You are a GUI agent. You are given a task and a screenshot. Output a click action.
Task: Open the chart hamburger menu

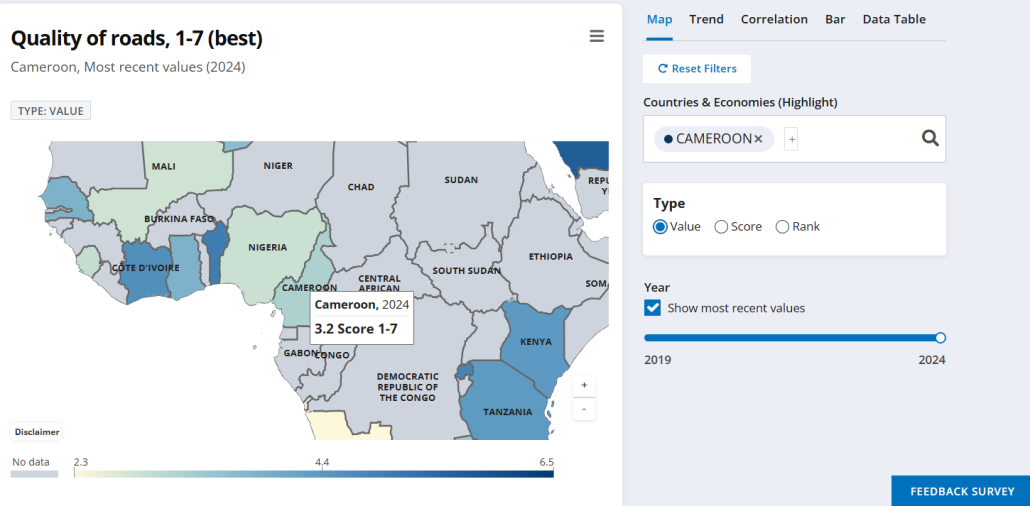(596, 36)
